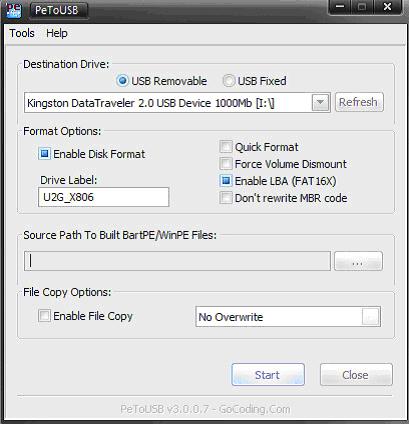
Task: Expand the Kingston DataTraveler drive dropdown
Action: 320,103
